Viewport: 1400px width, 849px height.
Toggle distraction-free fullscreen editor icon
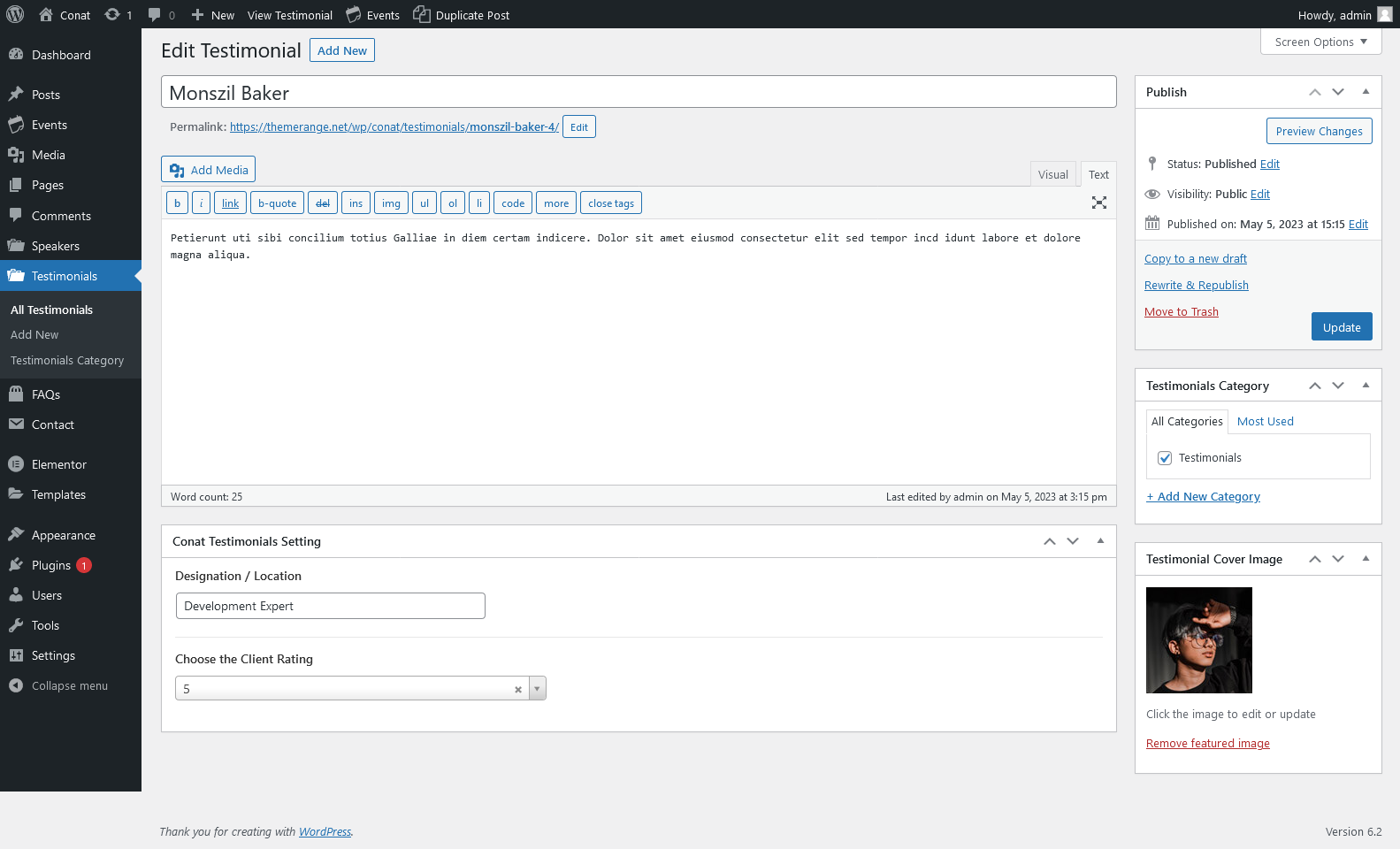click(1098, 203)
